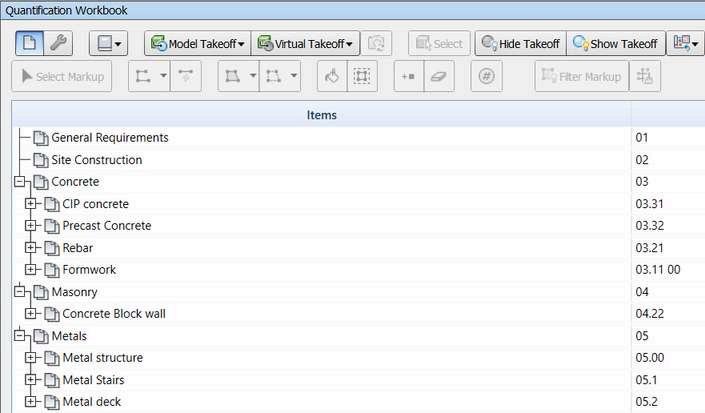Open the Virtual Takeoff dropdown
The width and height of the screenshot is (705, 413).
pyautogui.click(x=305, y=44)
